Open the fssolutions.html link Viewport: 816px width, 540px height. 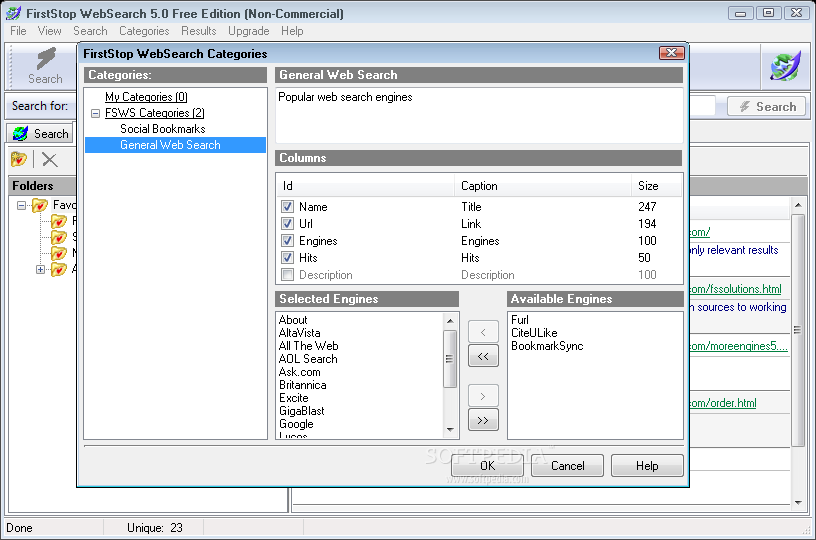(x=735, y=289)
